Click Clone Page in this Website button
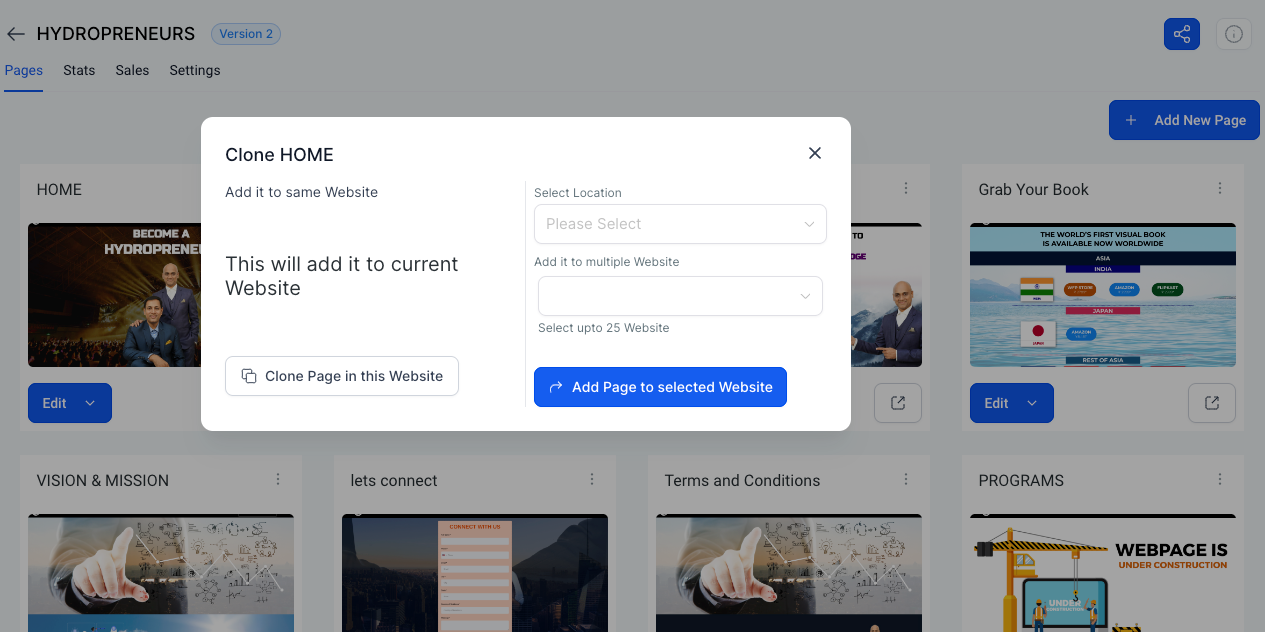This screenshot has width=1265, height=632. point(341,376)
